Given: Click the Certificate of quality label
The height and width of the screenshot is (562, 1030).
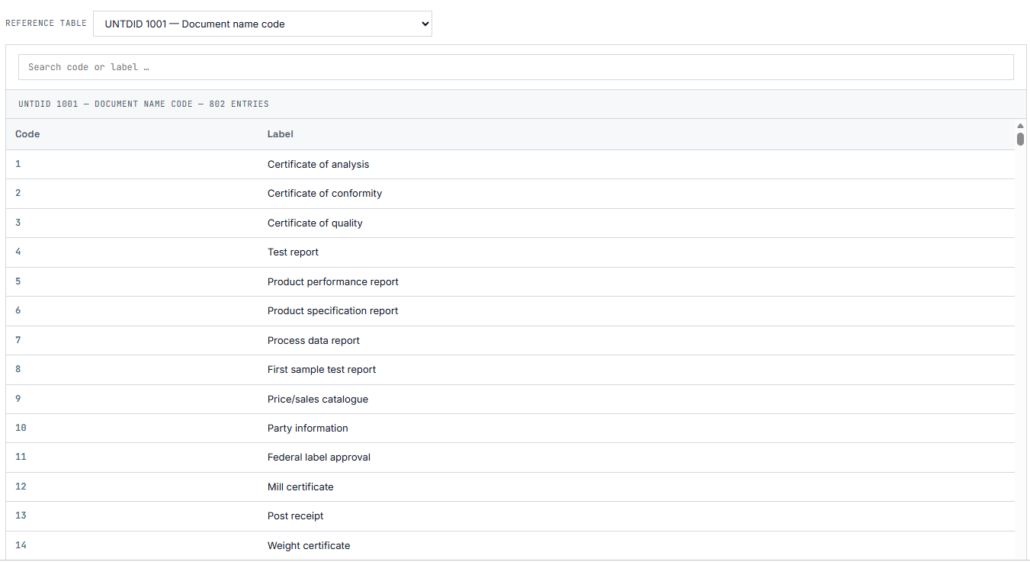Looking at the screenshot, I should (x=315, y=223).
